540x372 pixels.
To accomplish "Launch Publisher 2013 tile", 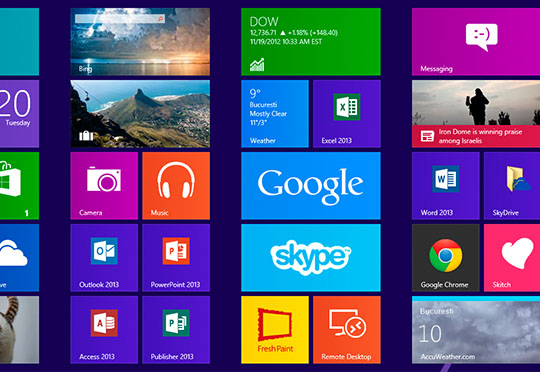I will pyautogui.click(x=176, y=330).
